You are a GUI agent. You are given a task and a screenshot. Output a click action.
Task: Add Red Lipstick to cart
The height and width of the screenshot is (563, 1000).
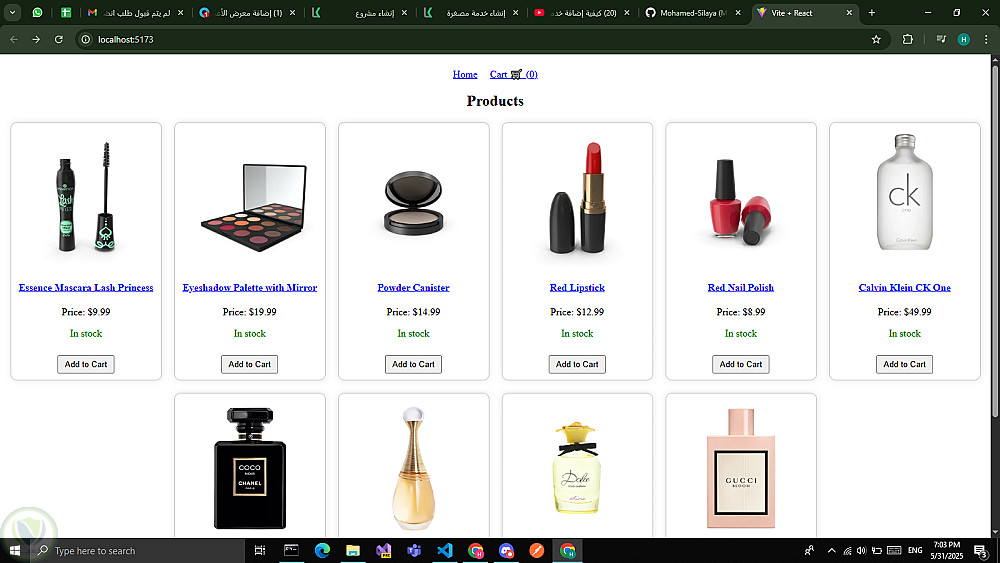(x=577, y=364)
